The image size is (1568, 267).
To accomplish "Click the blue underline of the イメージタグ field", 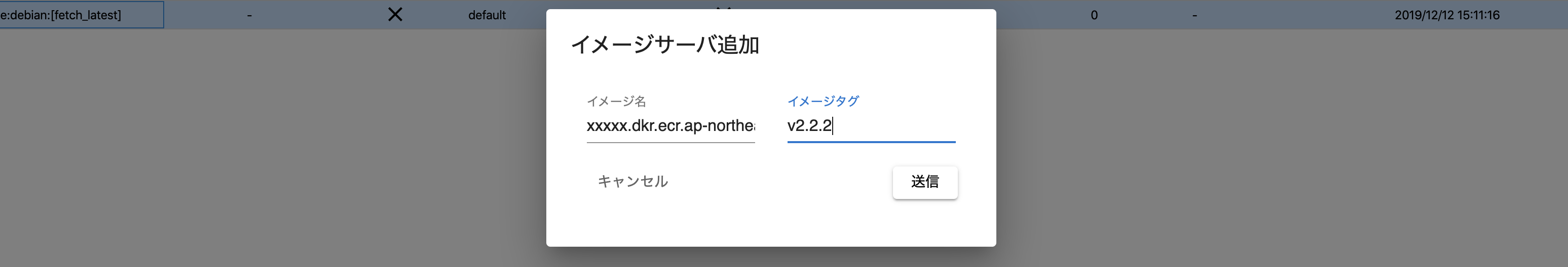I will click(x=871, y=142).
